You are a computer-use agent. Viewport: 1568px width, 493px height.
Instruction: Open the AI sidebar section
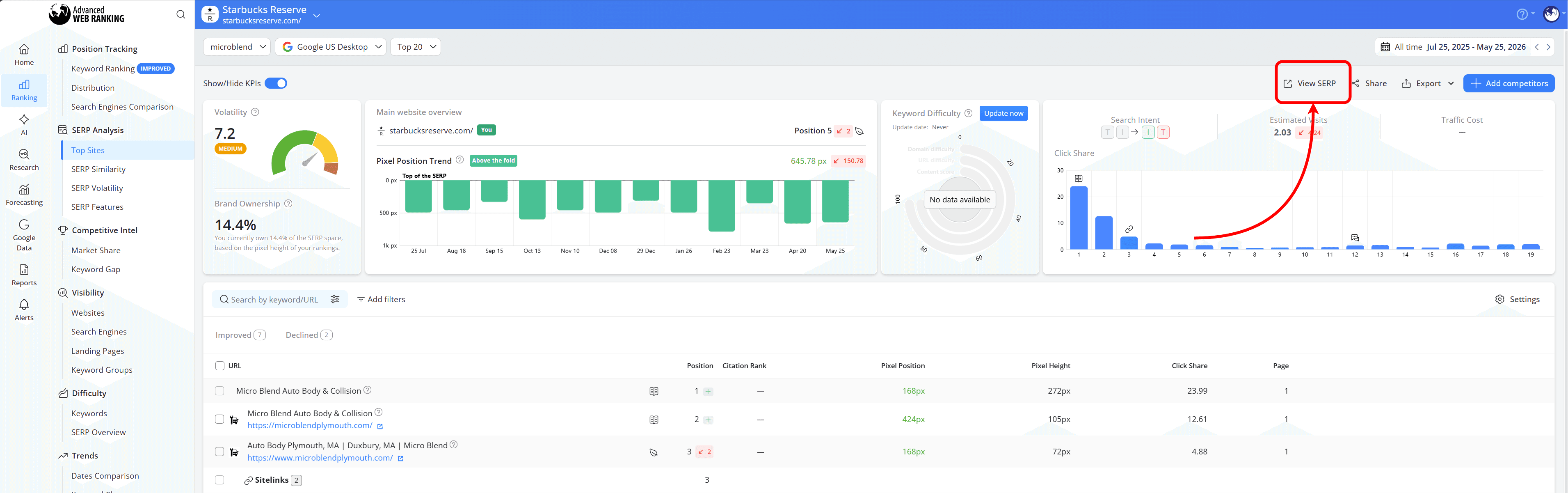24,124
